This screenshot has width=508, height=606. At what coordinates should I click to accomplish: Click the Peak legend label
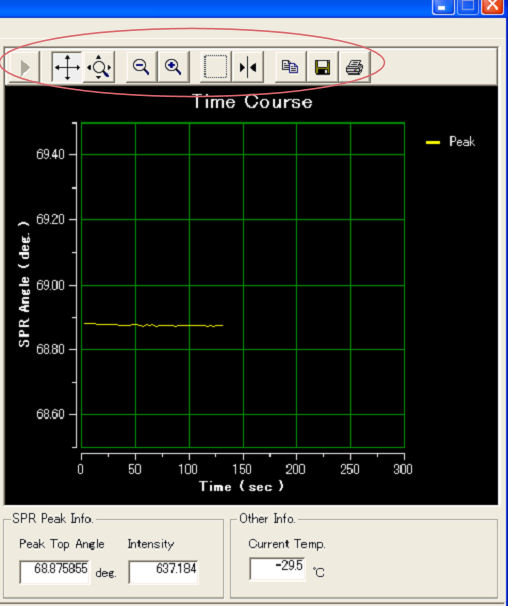point(462,142)
